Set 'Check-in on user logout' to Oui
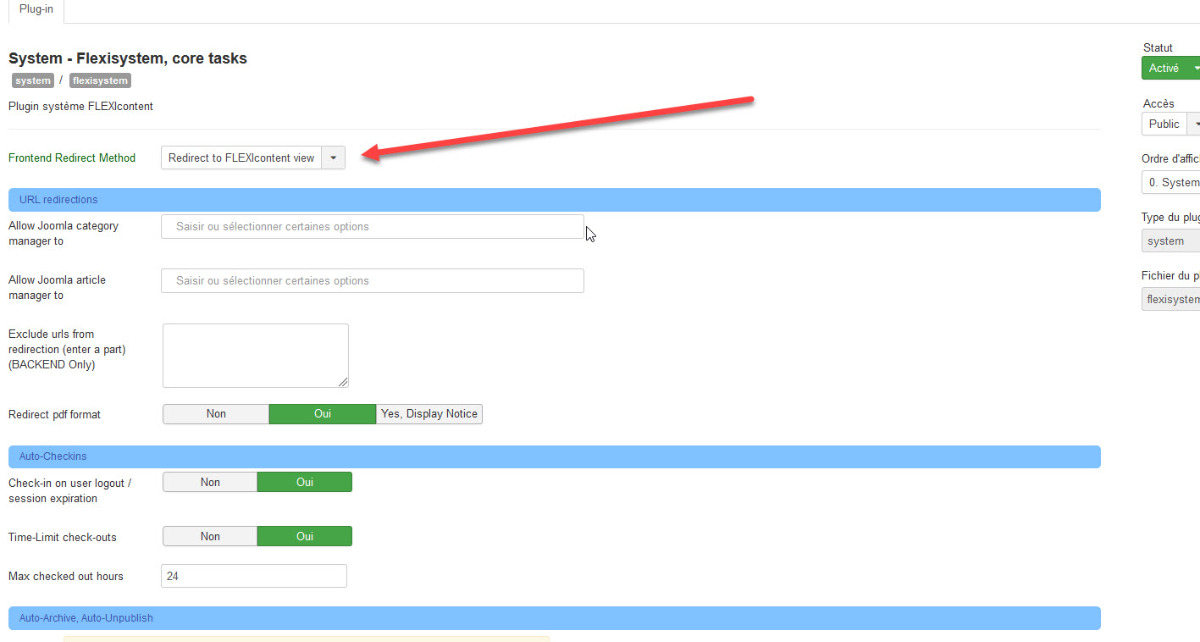 (x=305, y=482)
